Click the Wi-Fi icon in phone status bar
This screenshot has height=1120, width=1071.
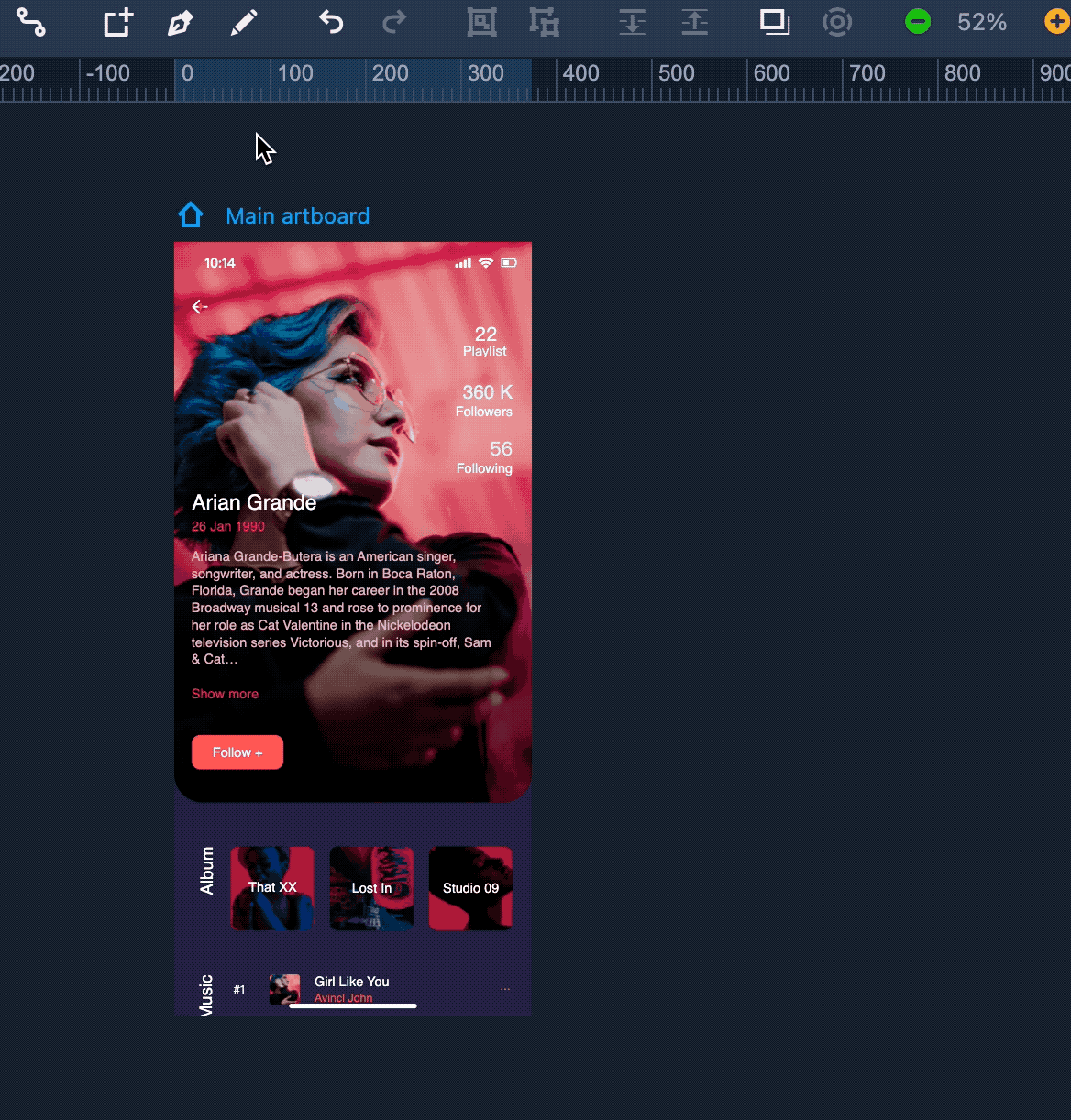(486, 263)
